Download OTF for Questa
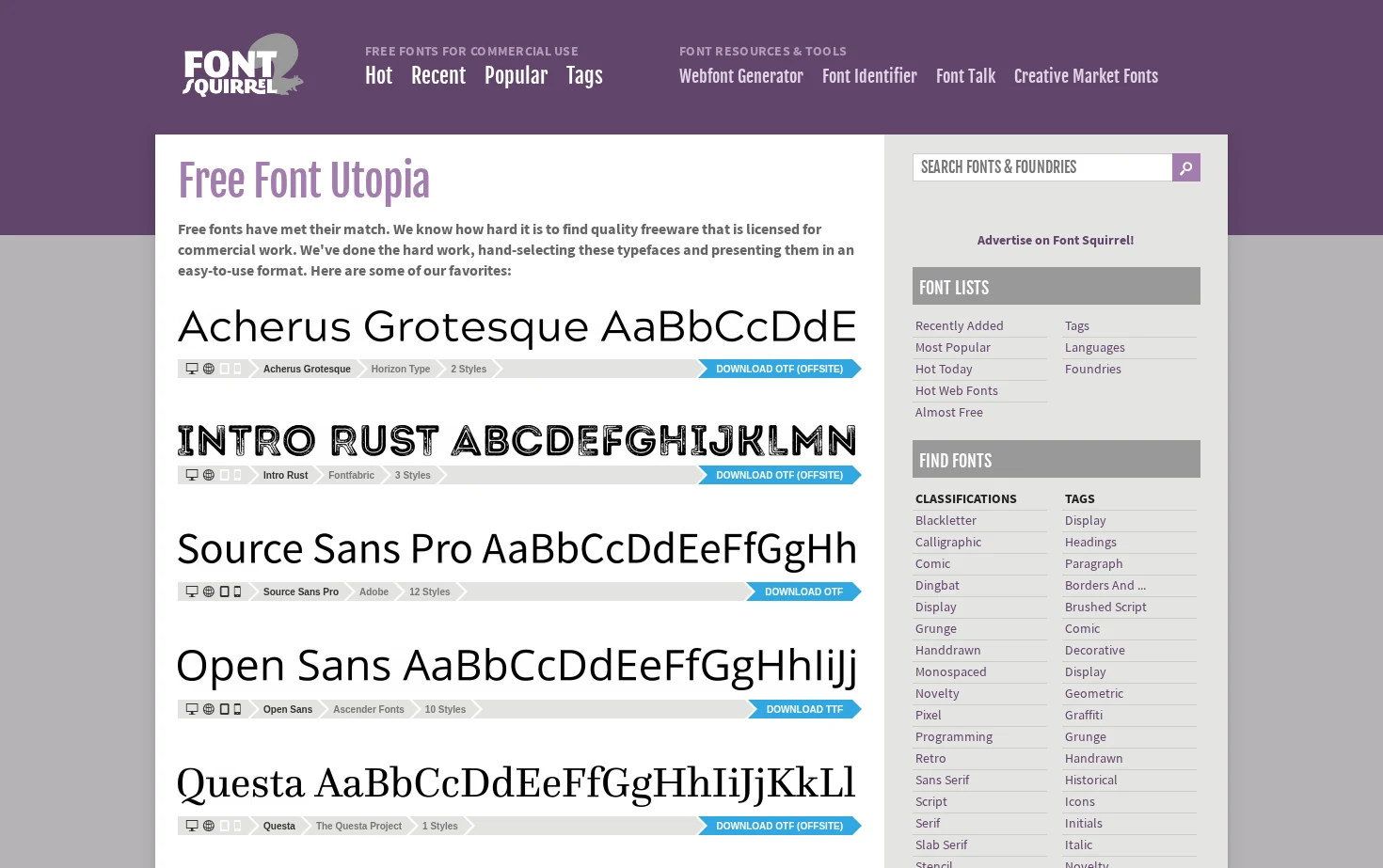 click(780, 826)
